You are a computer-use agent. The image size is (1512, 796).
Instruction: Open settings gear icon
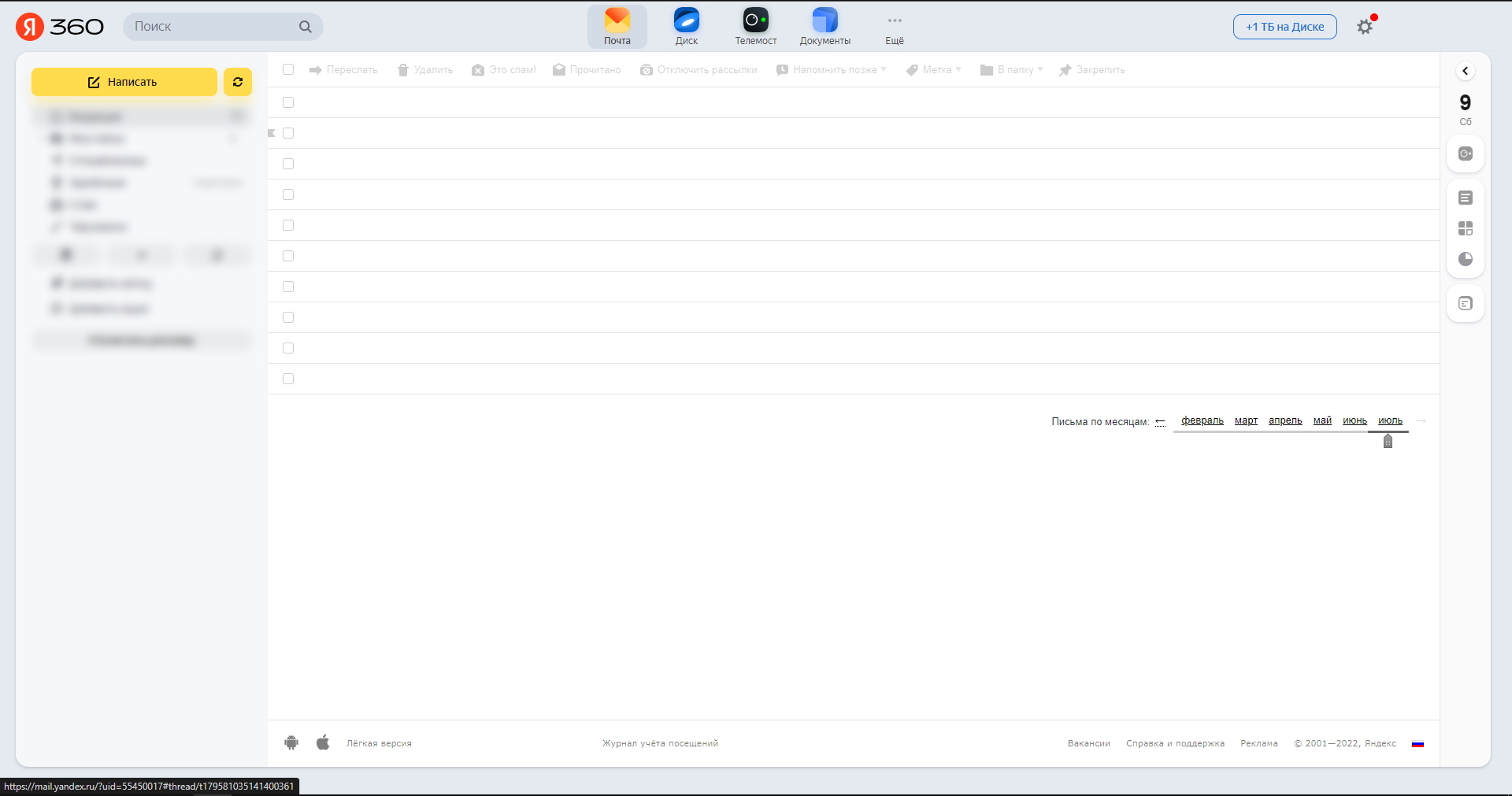pyautogui.click(x=1365, y=27)
